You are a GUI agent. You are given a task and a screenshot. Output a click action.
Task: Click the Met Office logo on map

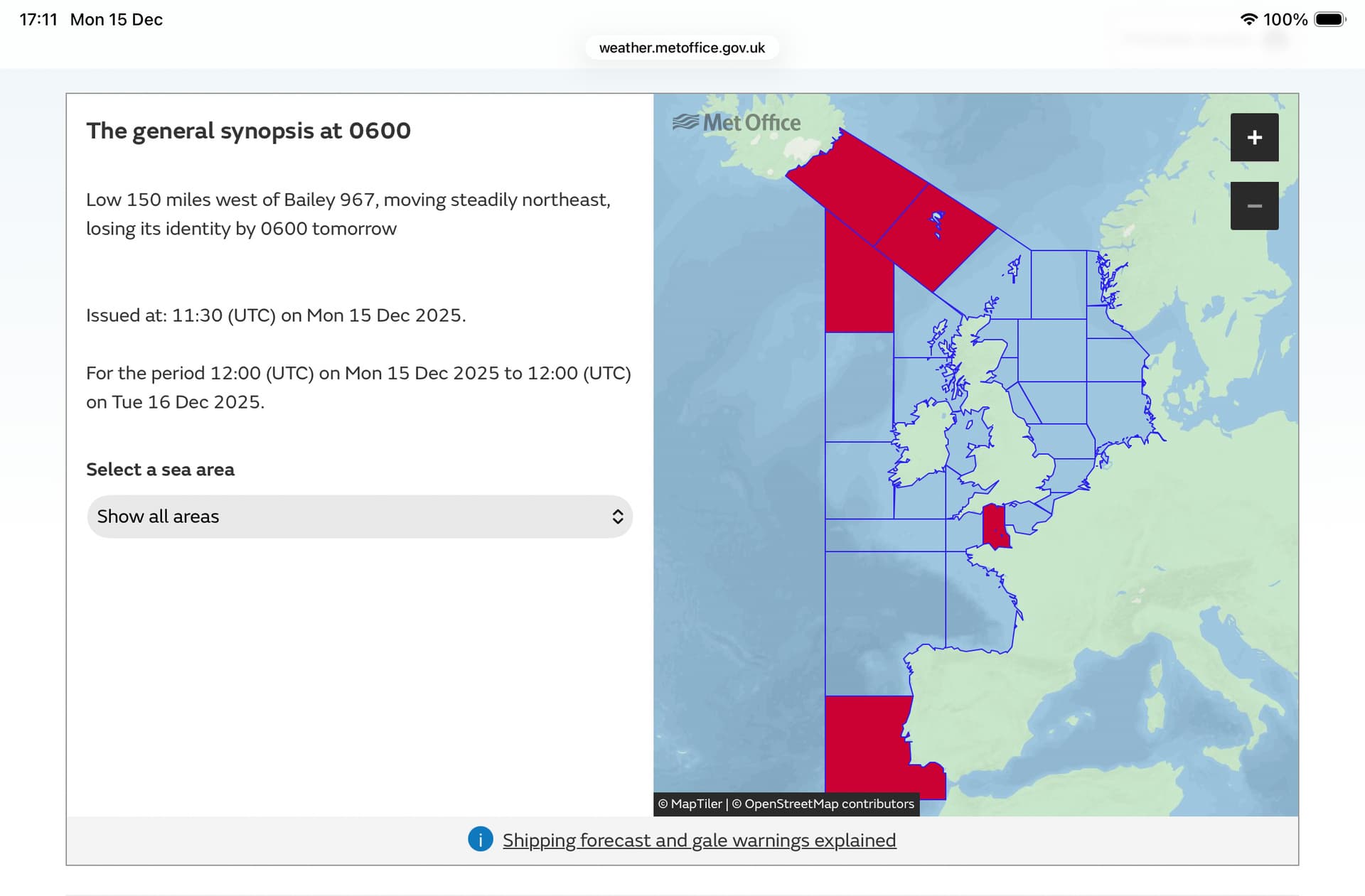coord(737,123)
